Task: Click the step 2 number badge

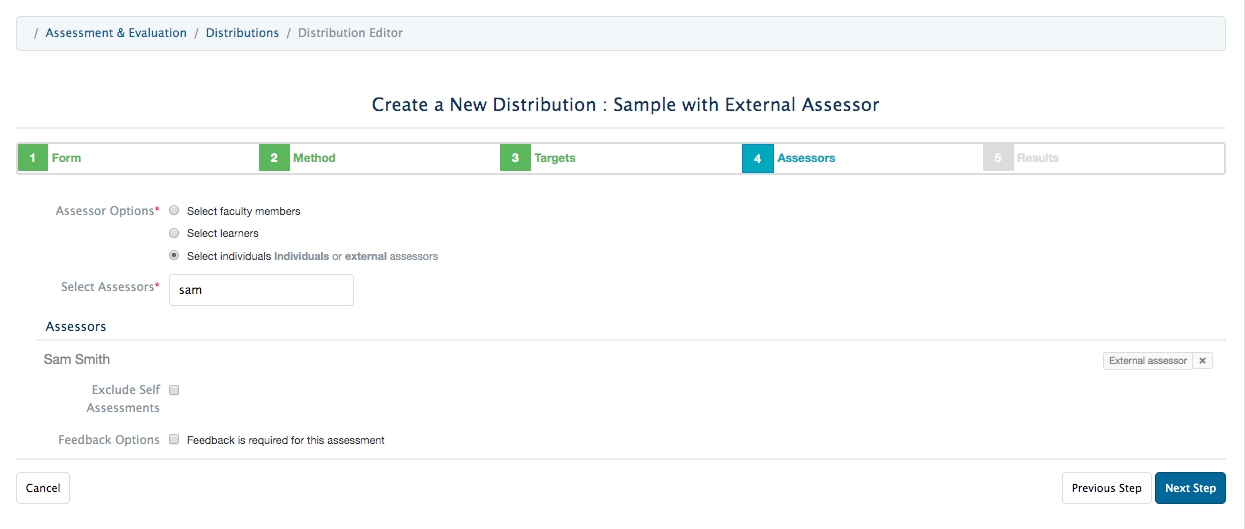Action: pyautogui.click(x=274, y=158)
